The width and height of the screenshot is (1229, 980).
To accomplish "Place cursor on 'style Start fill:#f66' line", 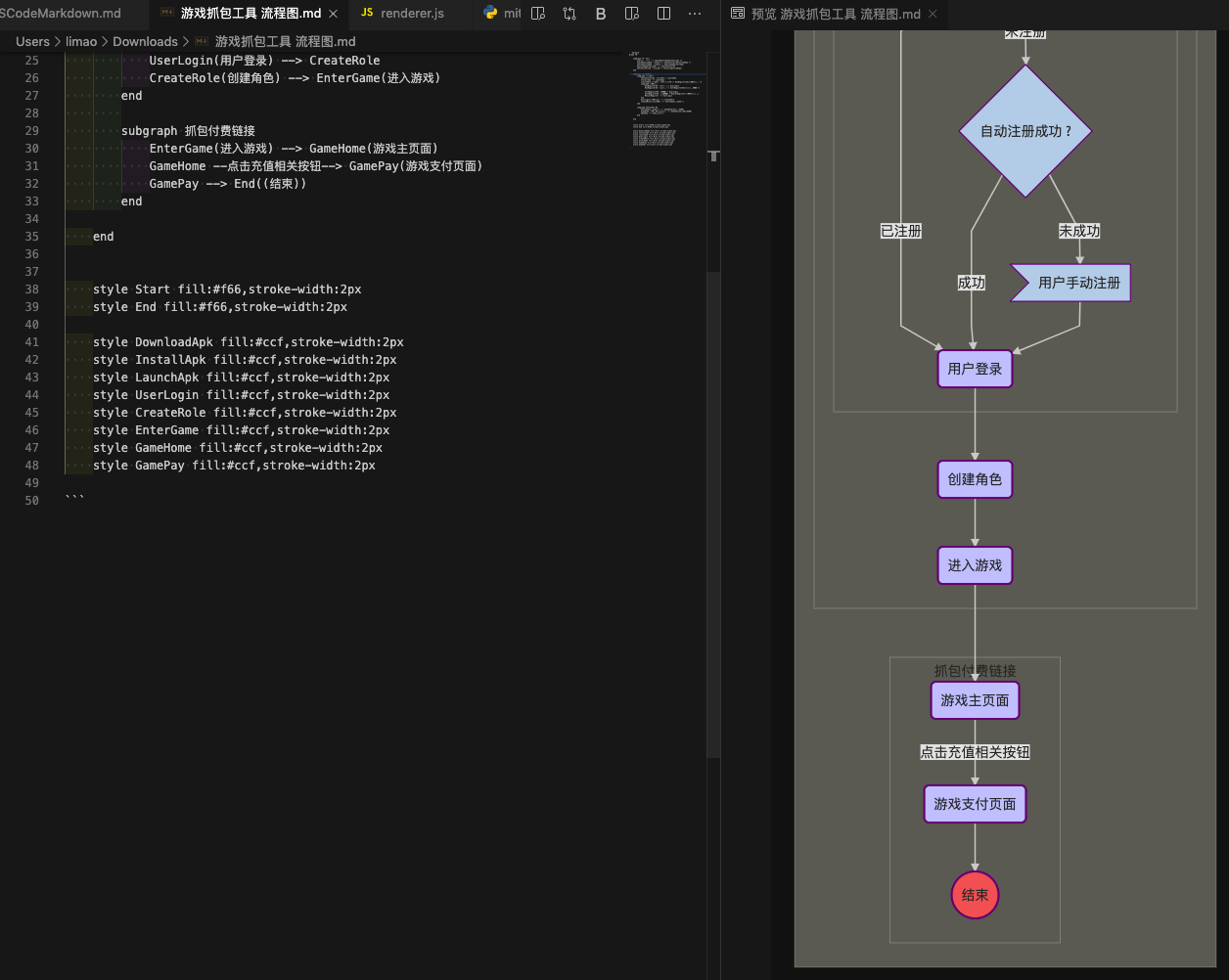I will [227, 290].
